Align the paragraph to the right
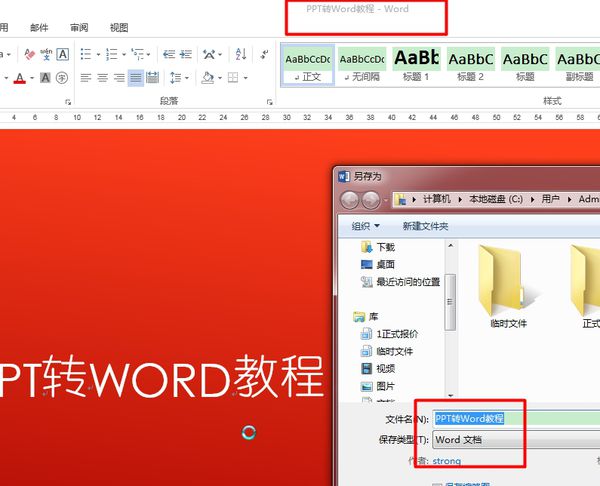This screenshot has width=600, height=486. [119, 78]
